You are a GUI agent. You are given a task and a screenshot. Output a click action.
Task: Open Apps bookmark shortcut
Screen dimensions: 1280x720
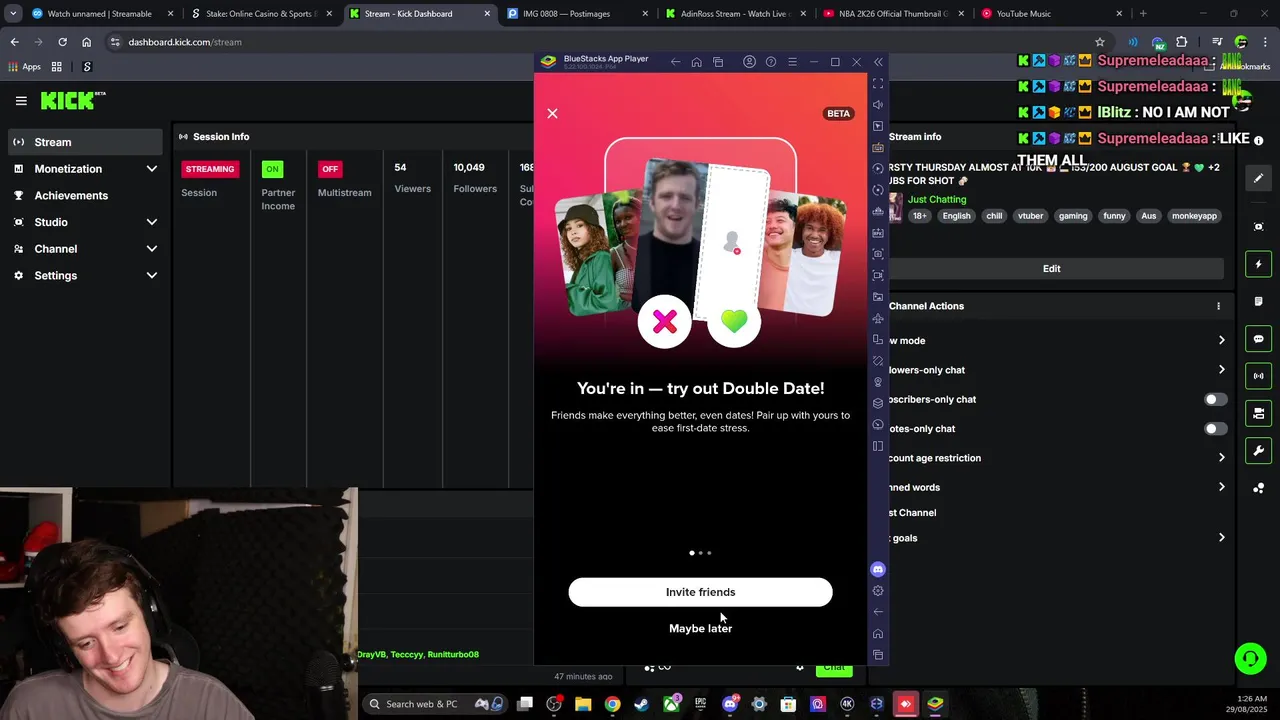point(25,67)
